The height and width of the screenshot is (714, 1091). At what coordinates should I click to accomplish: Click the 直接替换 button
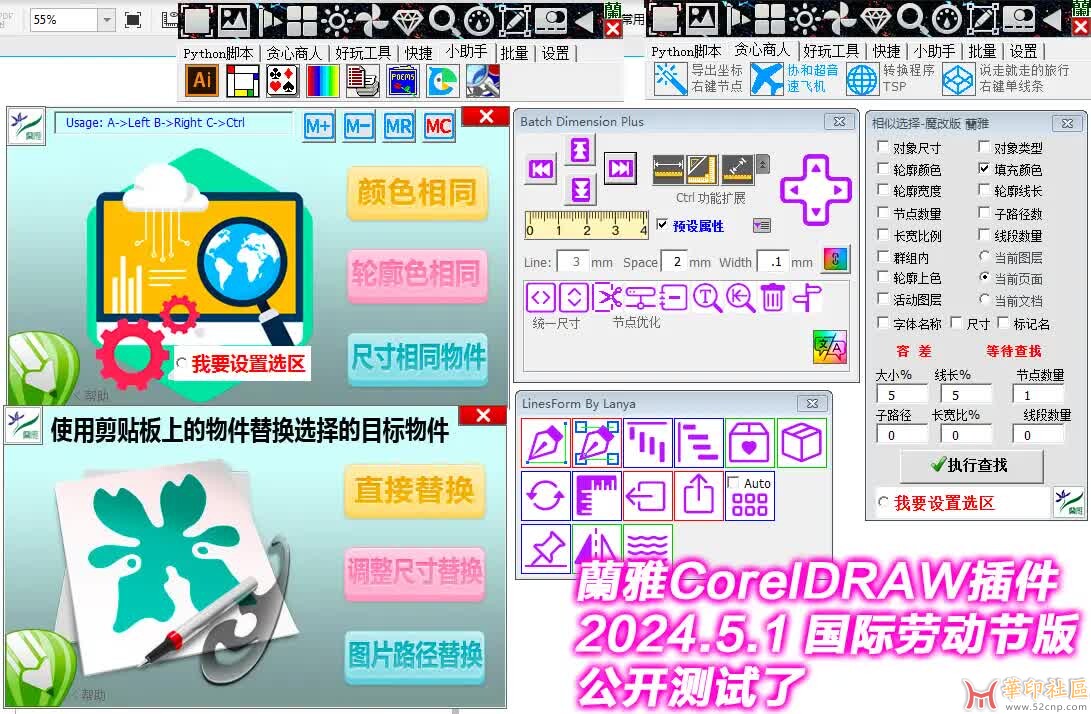pos(415,490)
